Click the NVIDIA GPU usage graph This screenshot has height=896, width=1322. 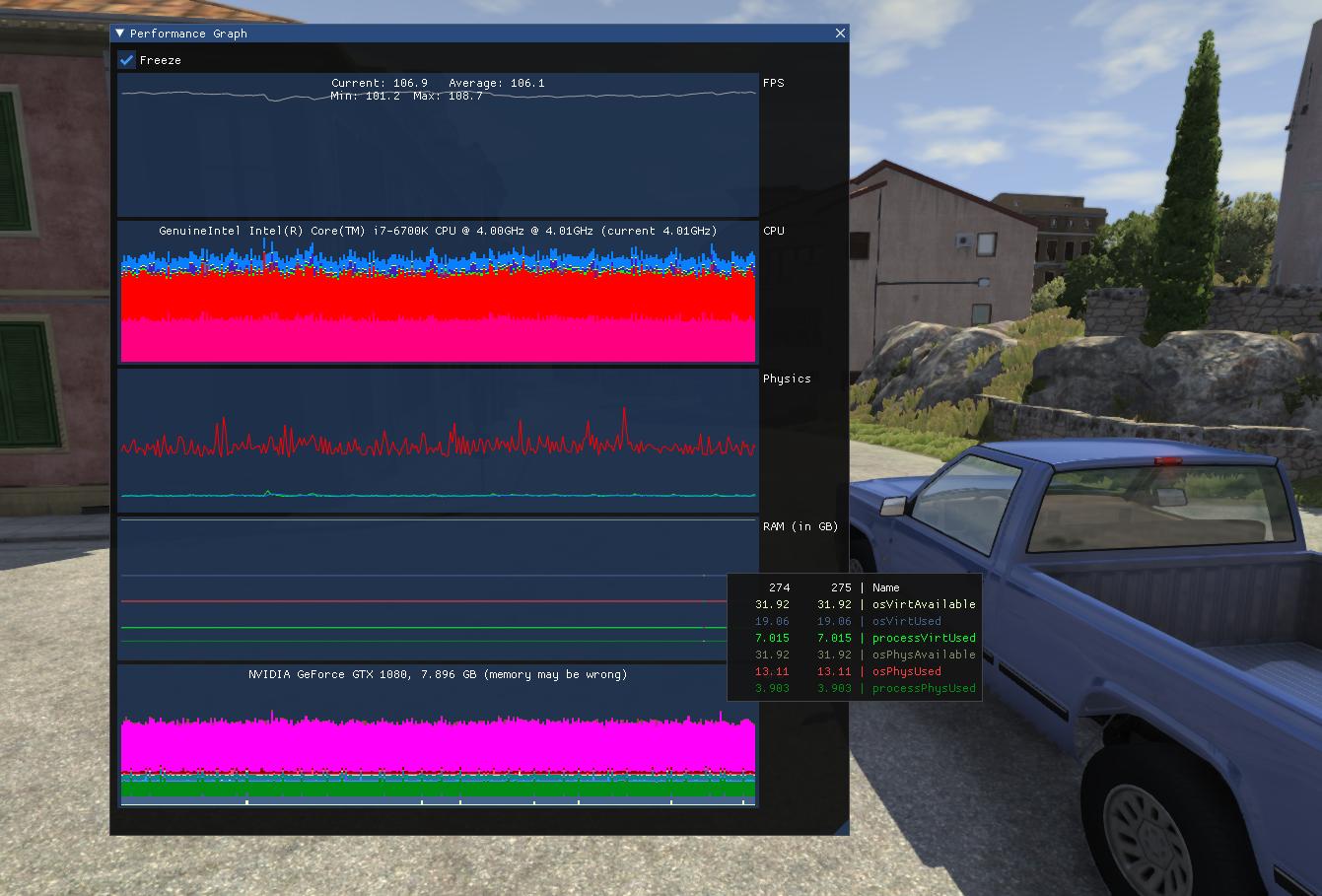[438, 736]
